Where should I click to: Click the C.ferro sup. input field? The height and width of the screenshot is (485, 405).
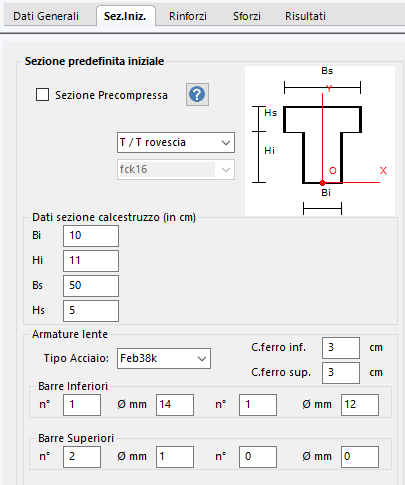[x=341, y=373]
